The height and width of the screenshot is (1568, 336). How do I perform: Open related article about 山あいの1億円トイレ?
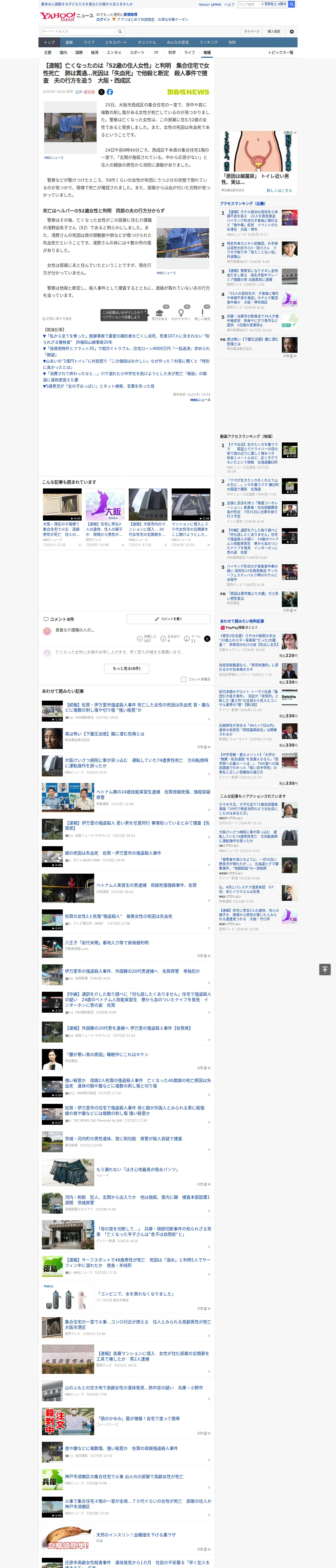tap(126, 365)
